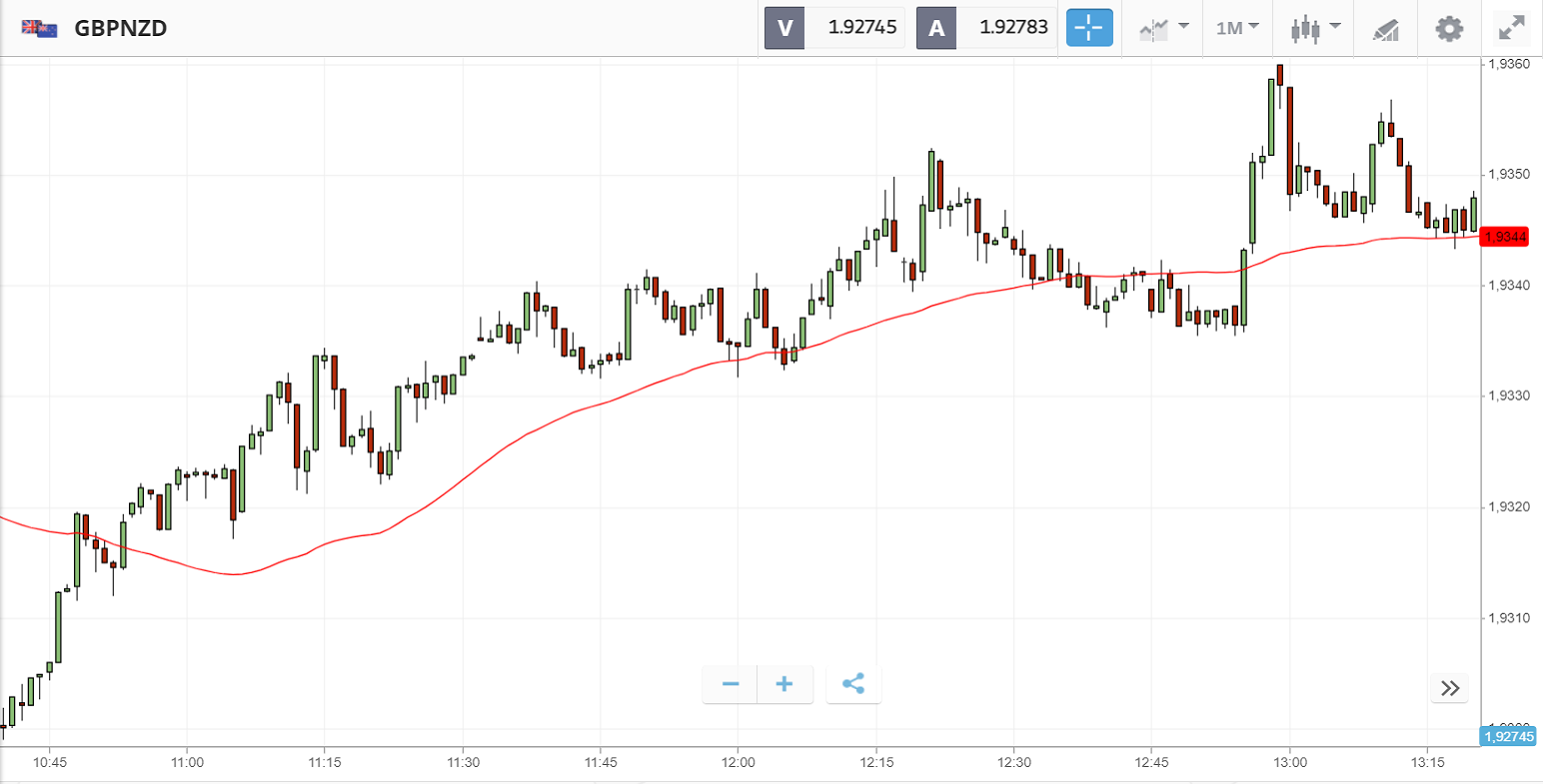
Task: Click the 1,9350 price axis label
Action: (x=1509, y=175)
